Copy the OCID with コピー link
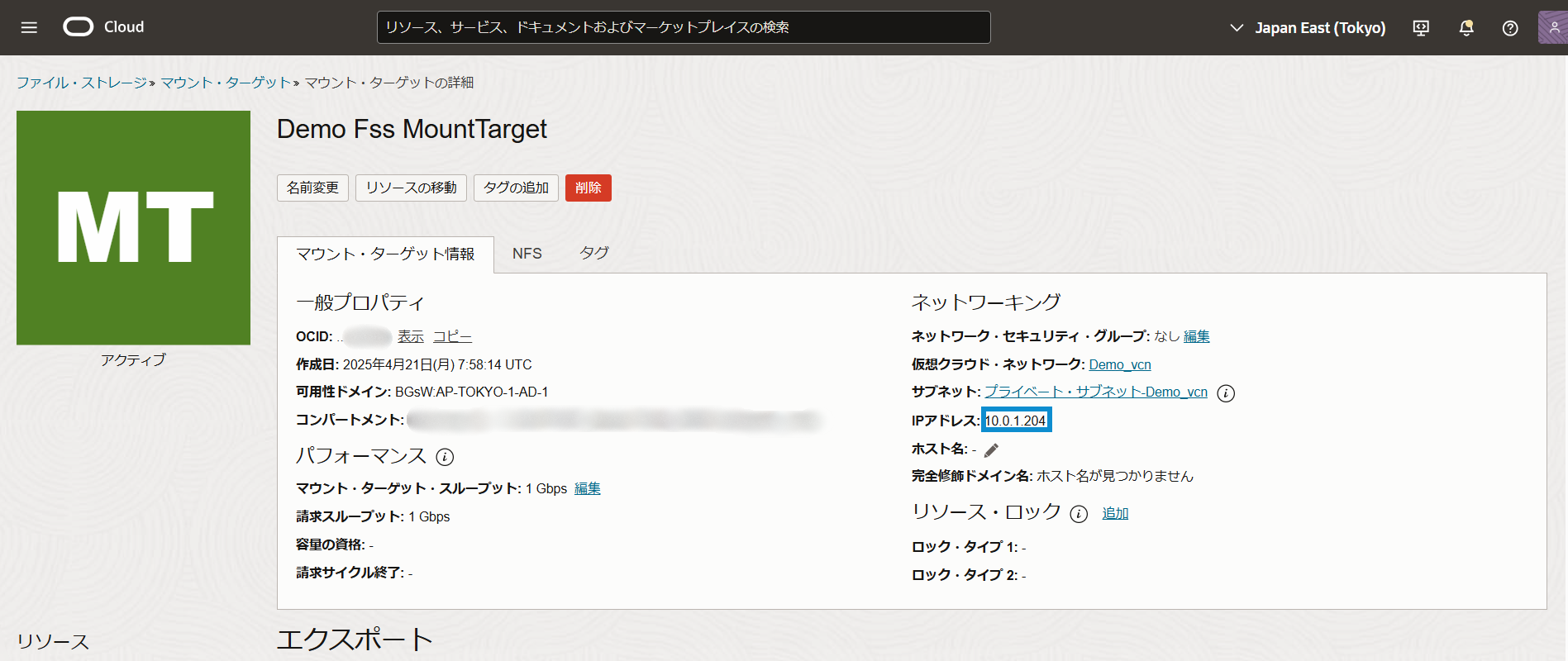This screenshot has height=661, width=1568. click(x=452, y=336)
